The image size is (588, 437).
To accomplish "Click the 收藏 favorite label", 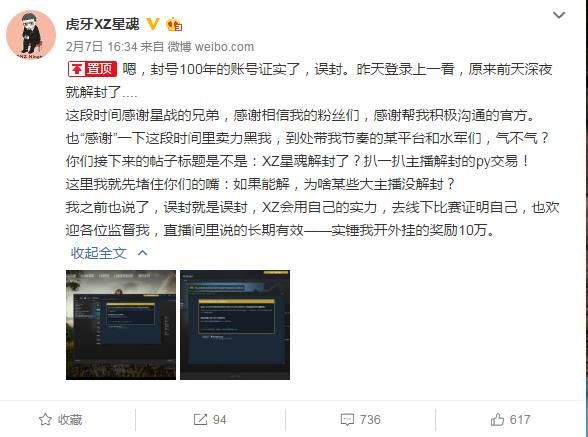I will click(x=70, y=420).
